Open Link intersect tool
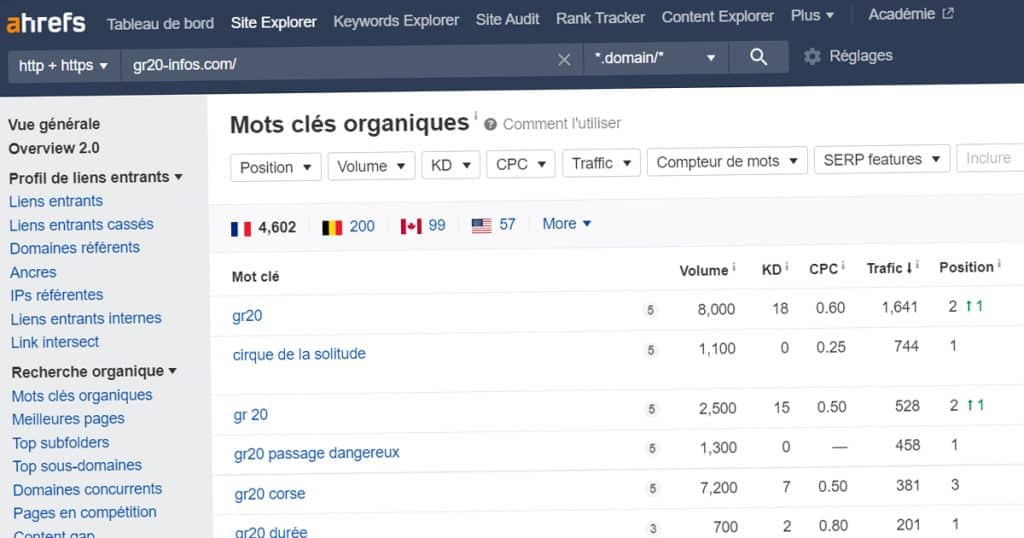The width and height of the screenshot is (1024, 538). point(55,342)
